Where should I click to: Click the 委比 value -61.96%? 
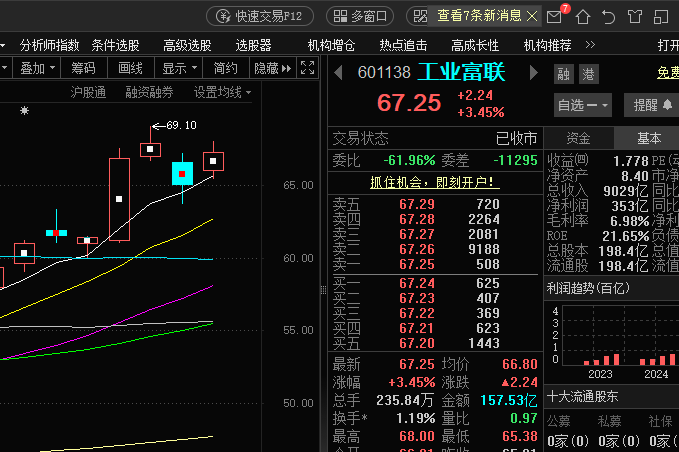coord(409,161)
